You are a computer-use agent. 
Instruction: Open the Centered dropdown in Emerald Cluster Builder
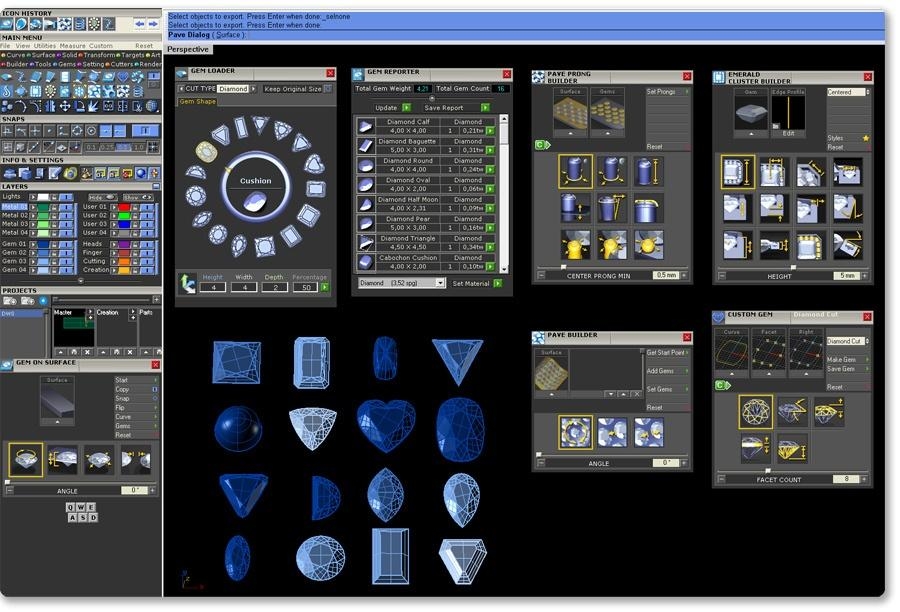pyautogui.click(x=847, y=92)
